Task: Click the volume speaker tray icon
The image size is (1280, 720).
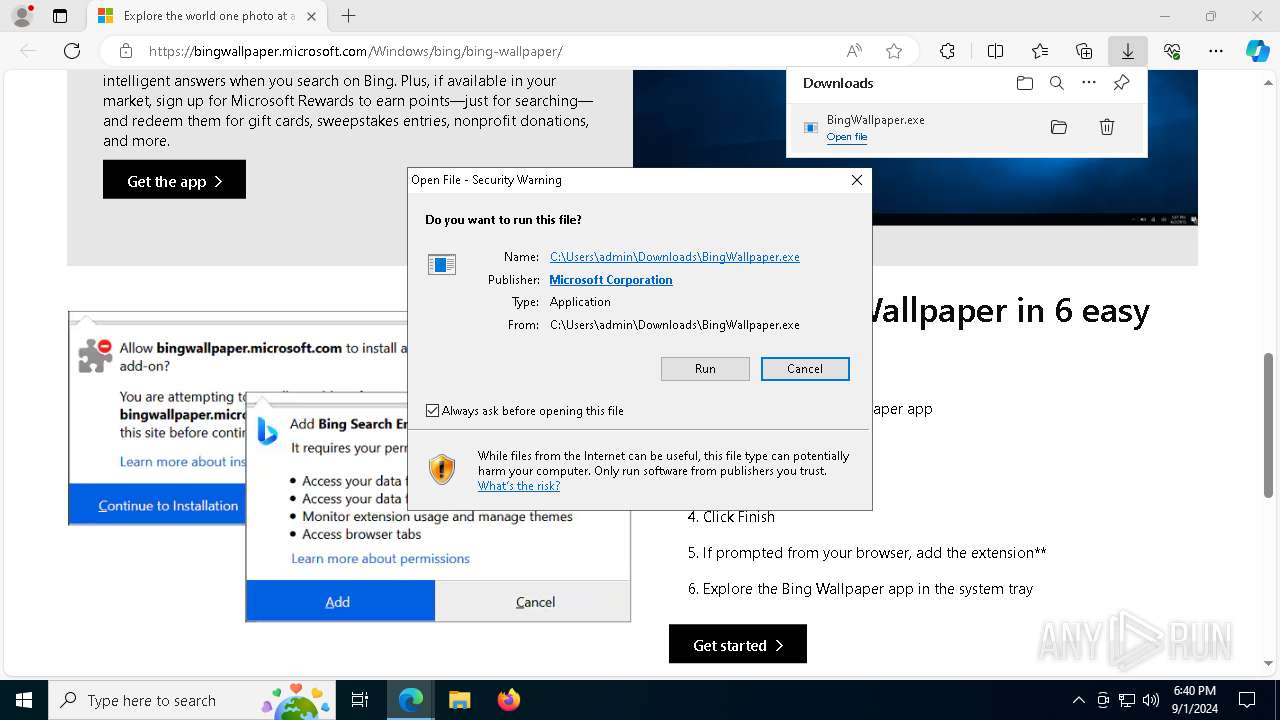Action: coord(1151,700)
